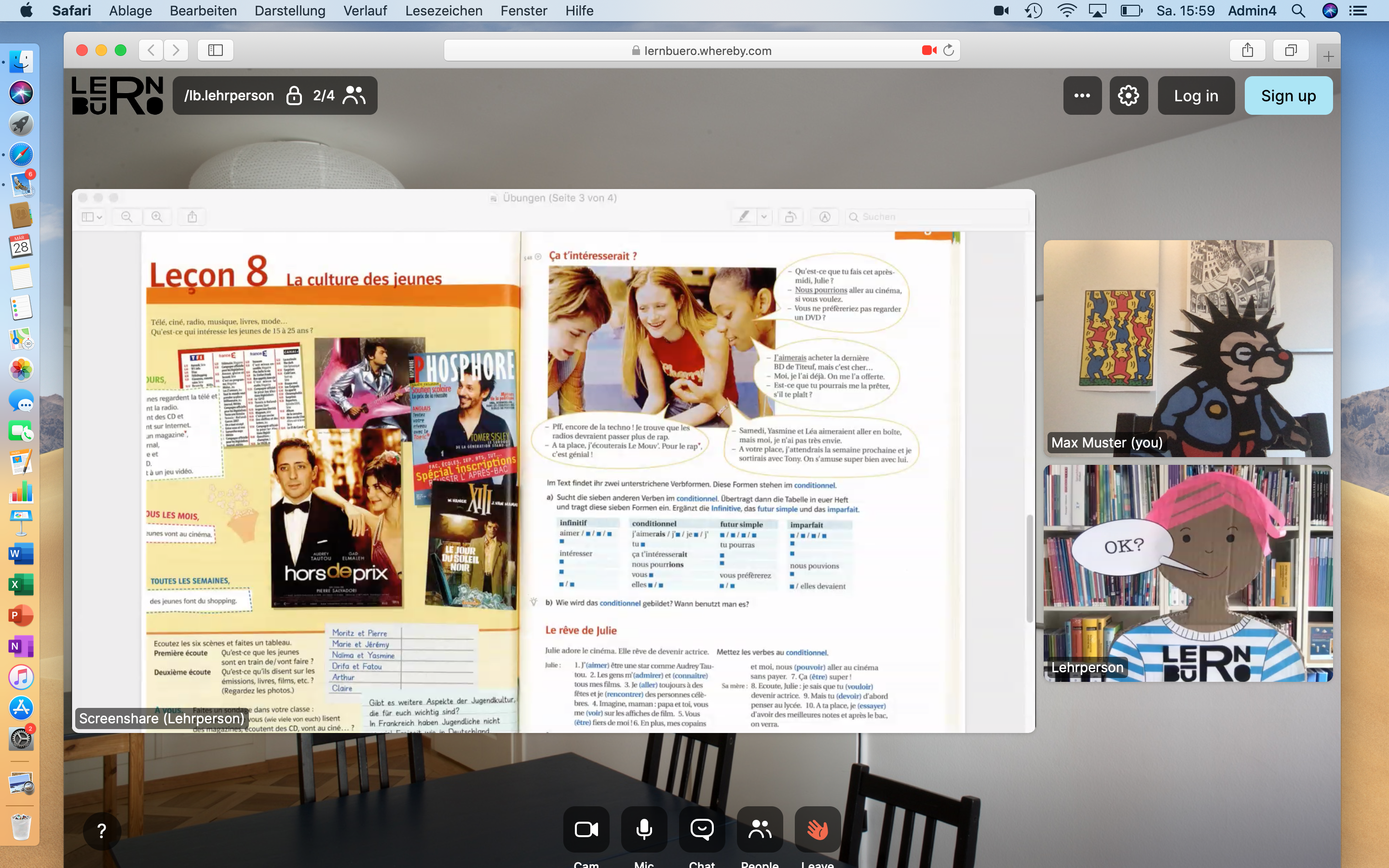Click zoom out button in shared Preview window
This screenshot has height=868, width=1389.
(x=127, y=217)
